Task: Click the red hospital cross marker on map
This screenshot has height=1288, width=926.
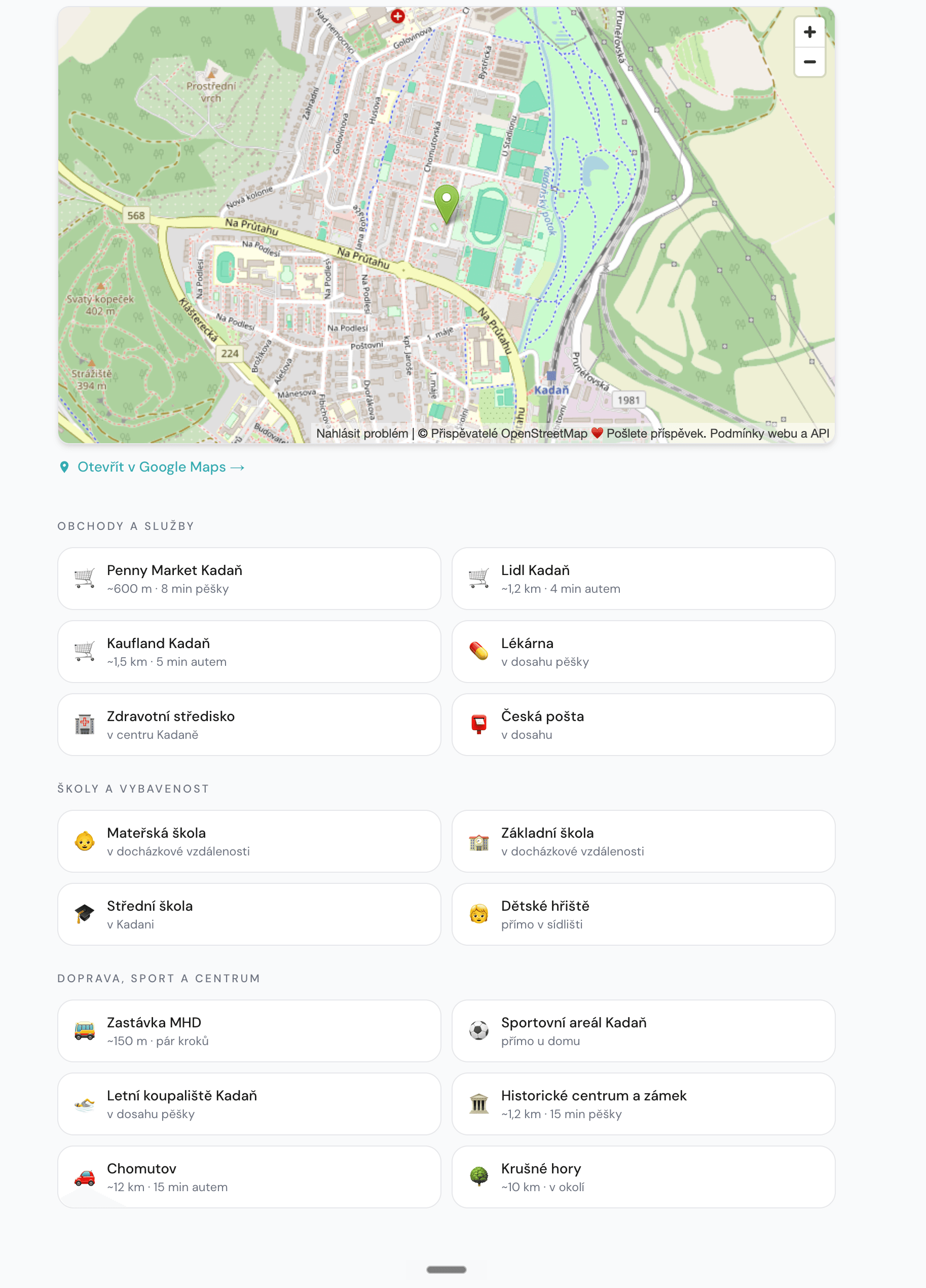Action: pos(397,16)
